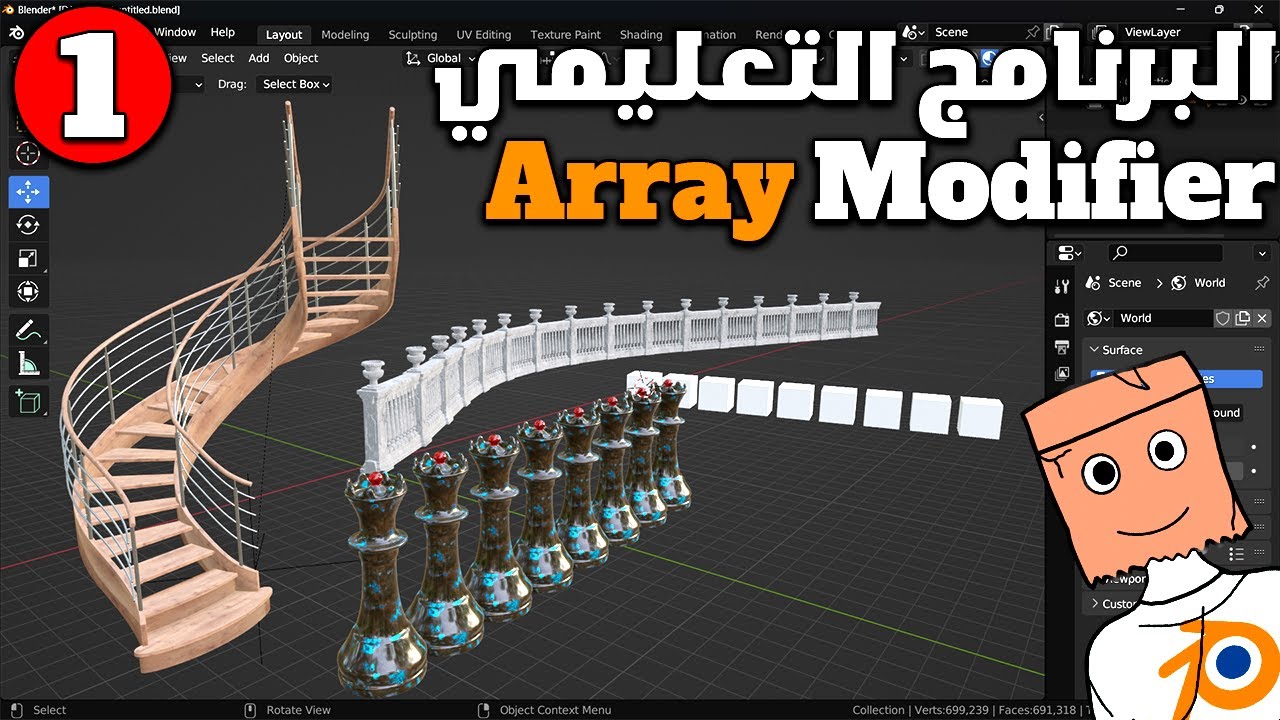Click the properties search field
Screen dimensions: 1280x720
1165,253
